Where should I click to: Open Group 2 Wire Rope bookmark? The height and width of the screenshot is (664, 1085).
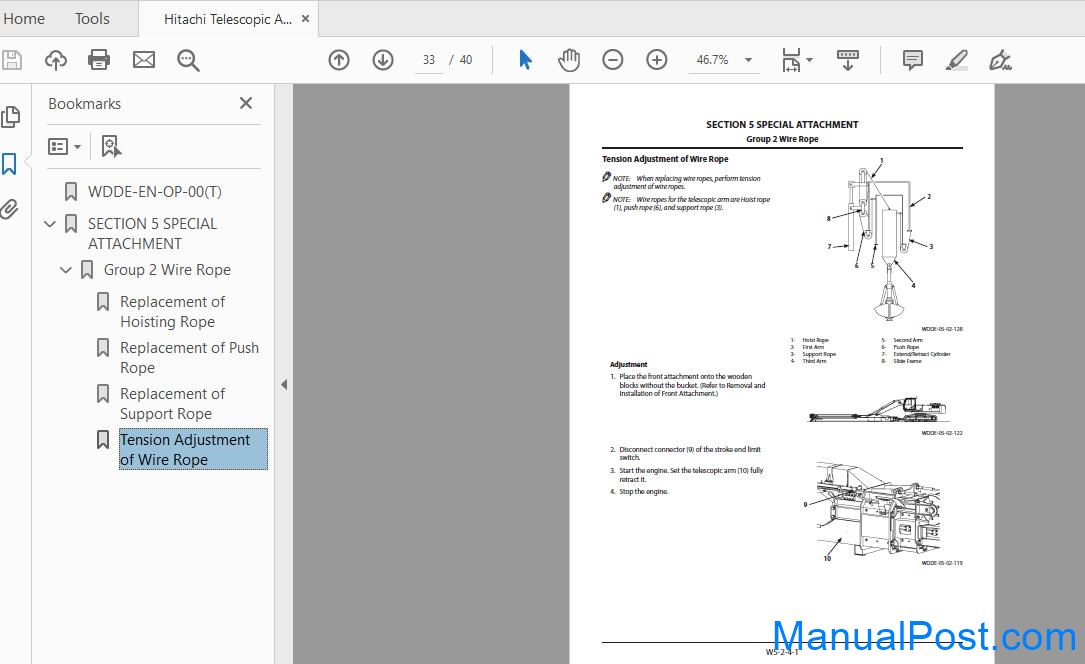point(167,270)
